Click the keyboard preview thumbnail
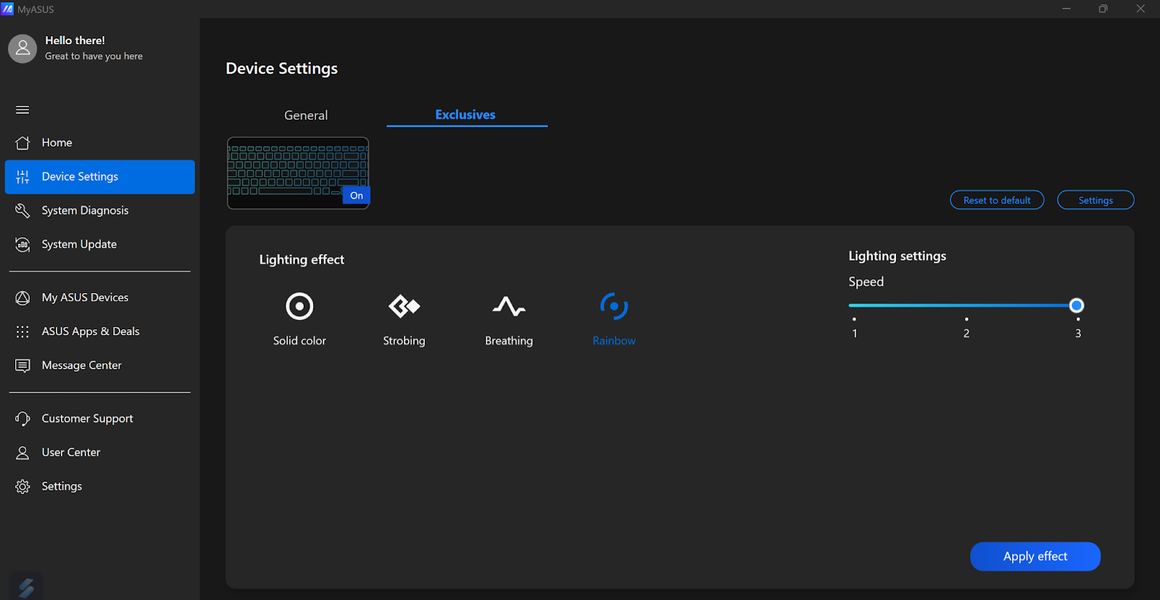 click(x=297, y=173)
